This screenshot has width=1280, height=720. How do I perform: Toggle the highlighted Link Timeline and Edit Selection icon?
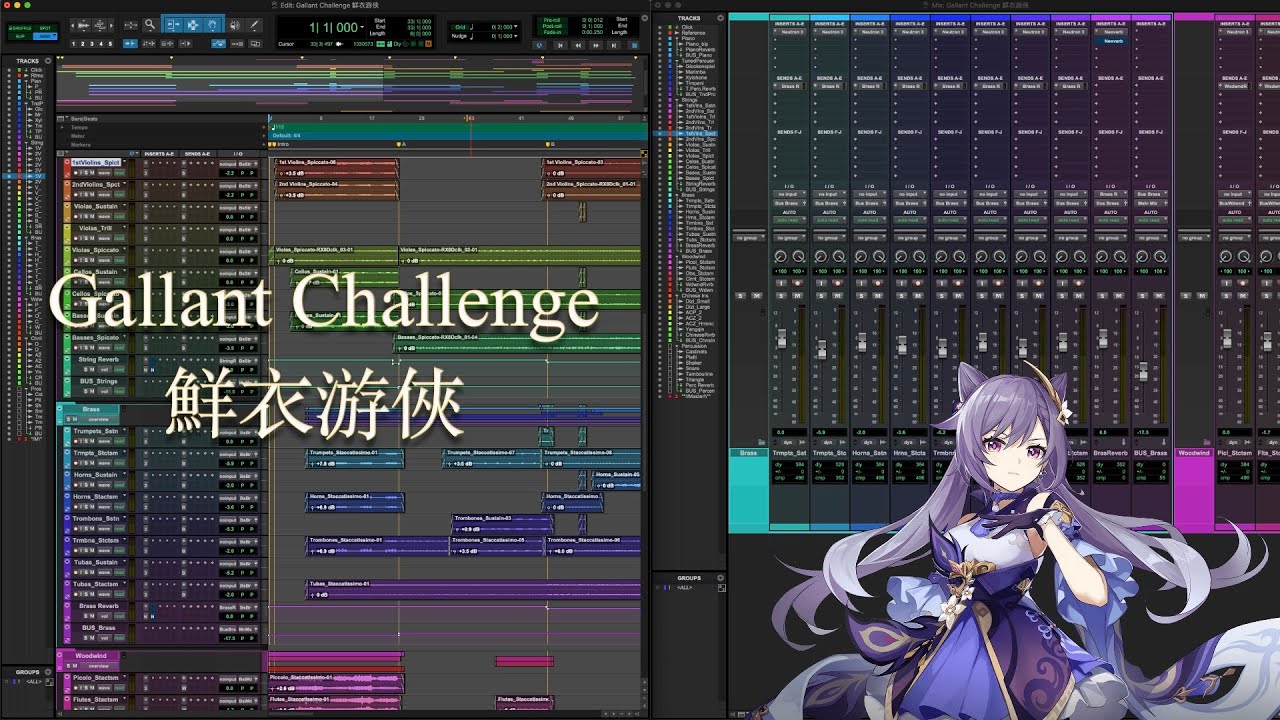tap(219, 44)
